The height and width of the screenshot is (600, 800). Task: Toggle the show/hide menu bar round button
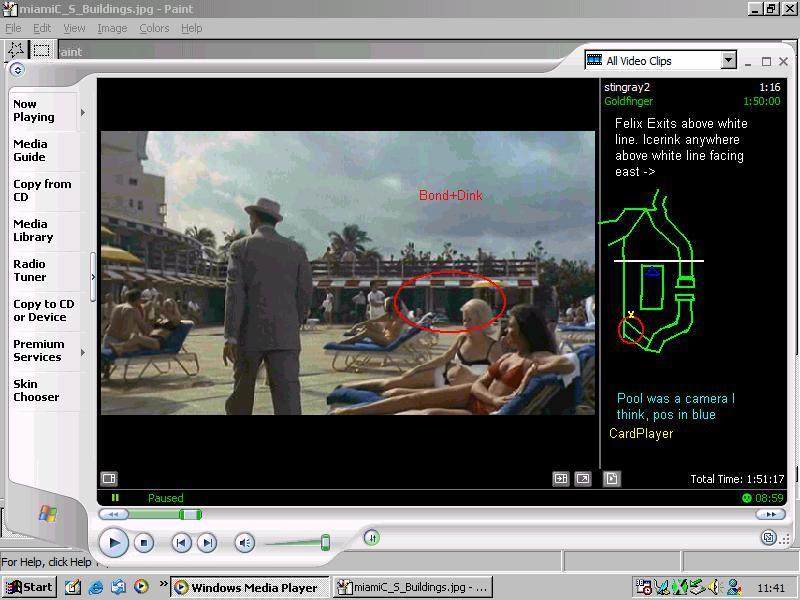(17, 69)
